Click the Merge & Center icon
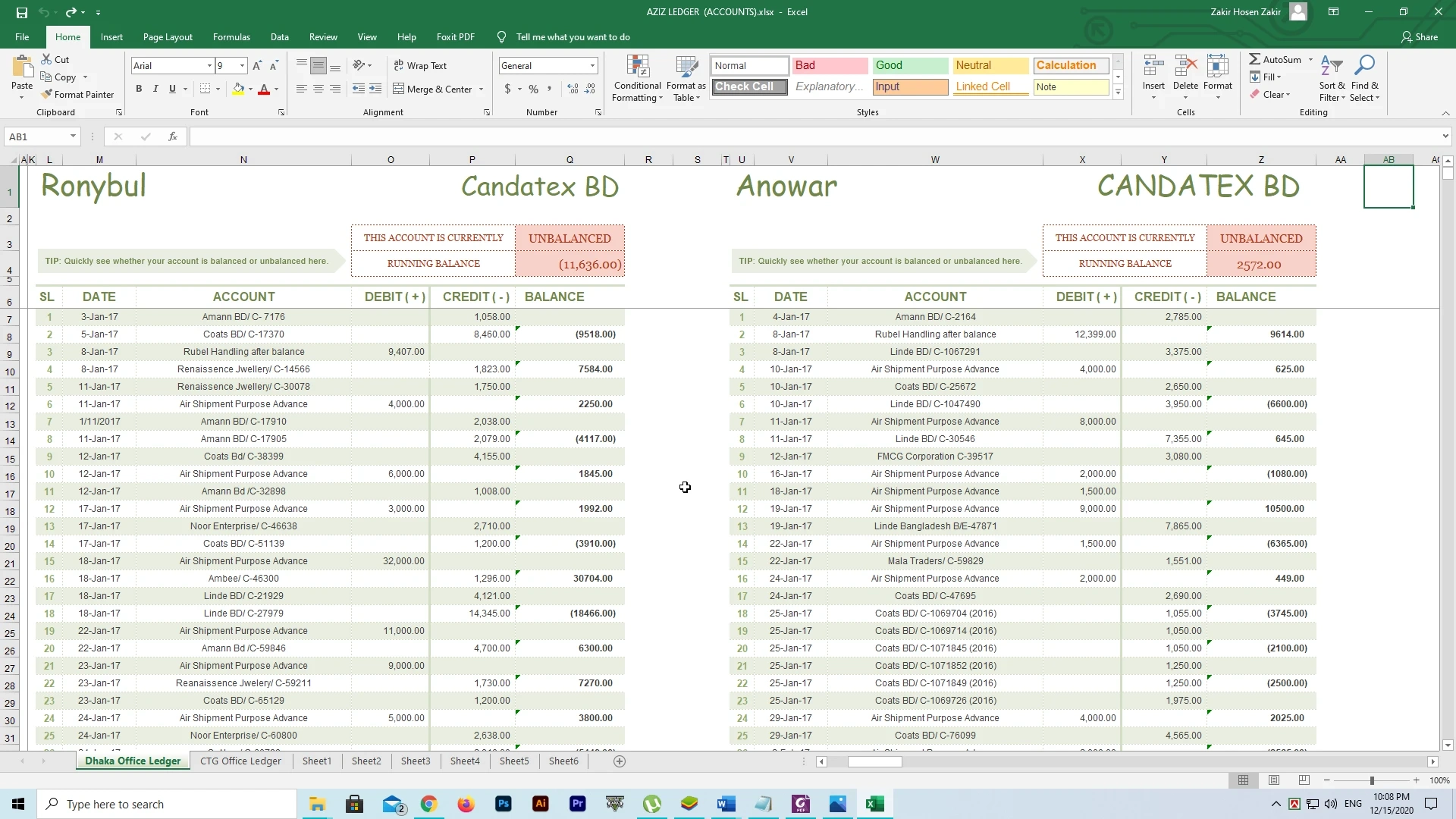This screenshot has width=1456, height=819. coord(399,89)
